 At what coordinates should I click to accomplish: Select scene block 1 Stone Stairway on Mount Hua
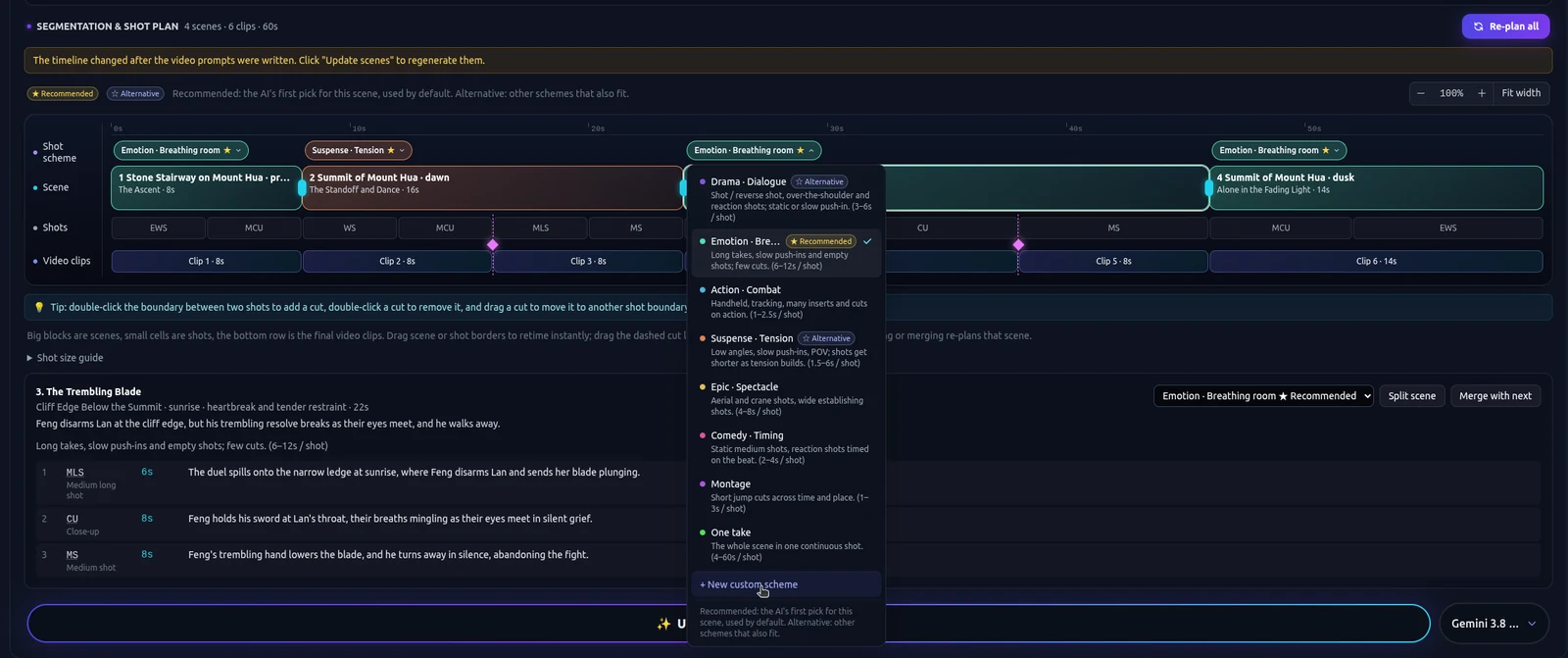[x=205, y=187]
